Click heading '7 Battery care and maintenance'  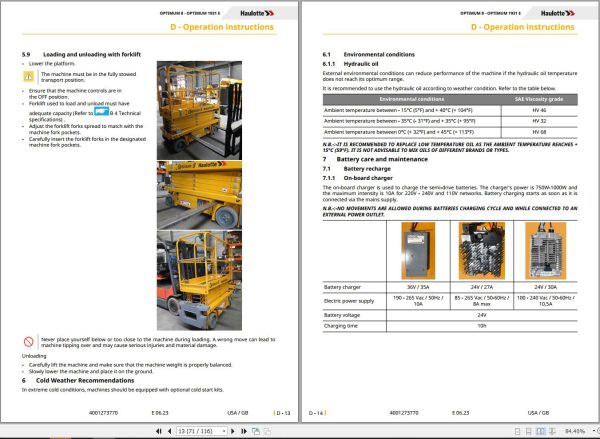(375, 159)
